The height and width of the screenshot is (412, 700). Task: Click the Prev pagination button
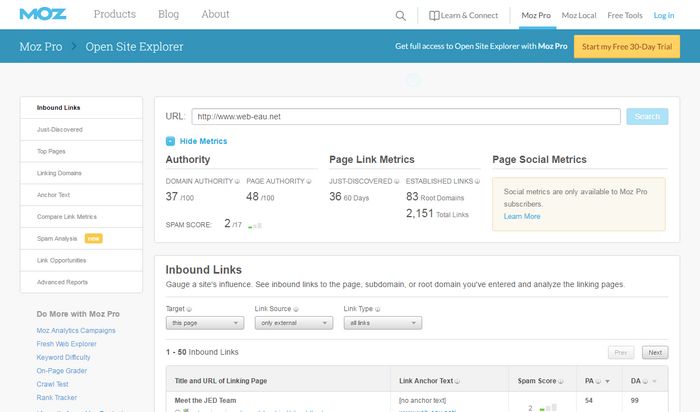621,353
